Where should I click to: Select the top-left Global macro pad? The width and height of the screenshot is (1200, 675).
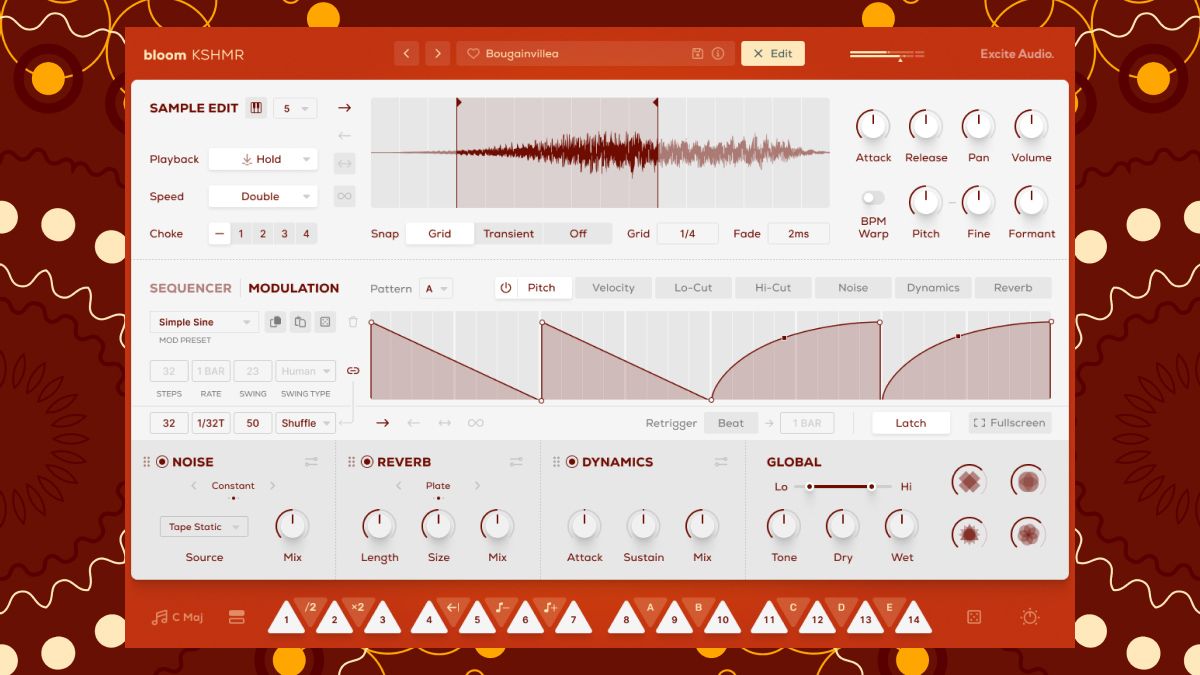tap(969, 482)
